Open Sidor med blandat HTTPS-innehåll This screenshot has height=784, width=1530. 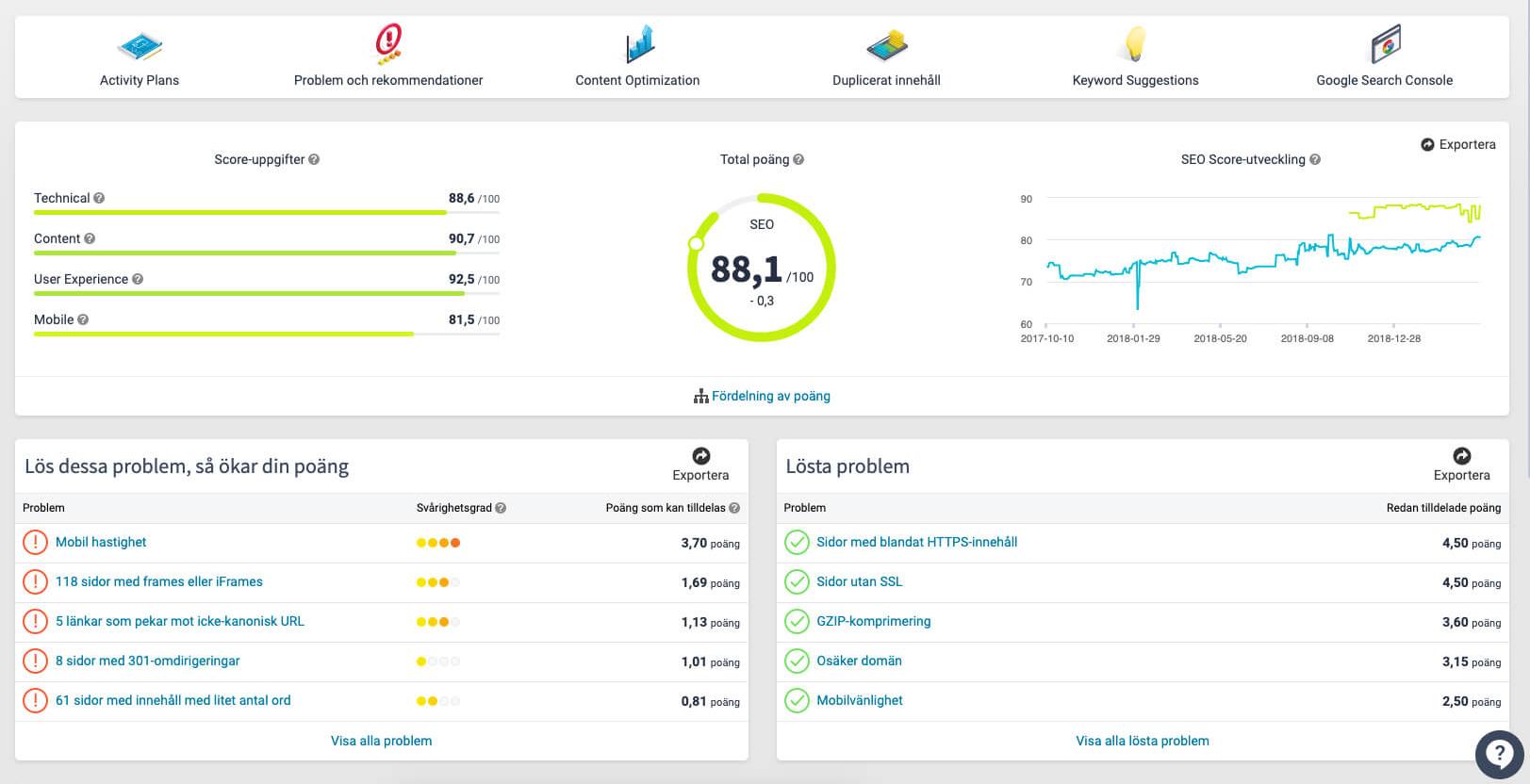coord(917,542)
